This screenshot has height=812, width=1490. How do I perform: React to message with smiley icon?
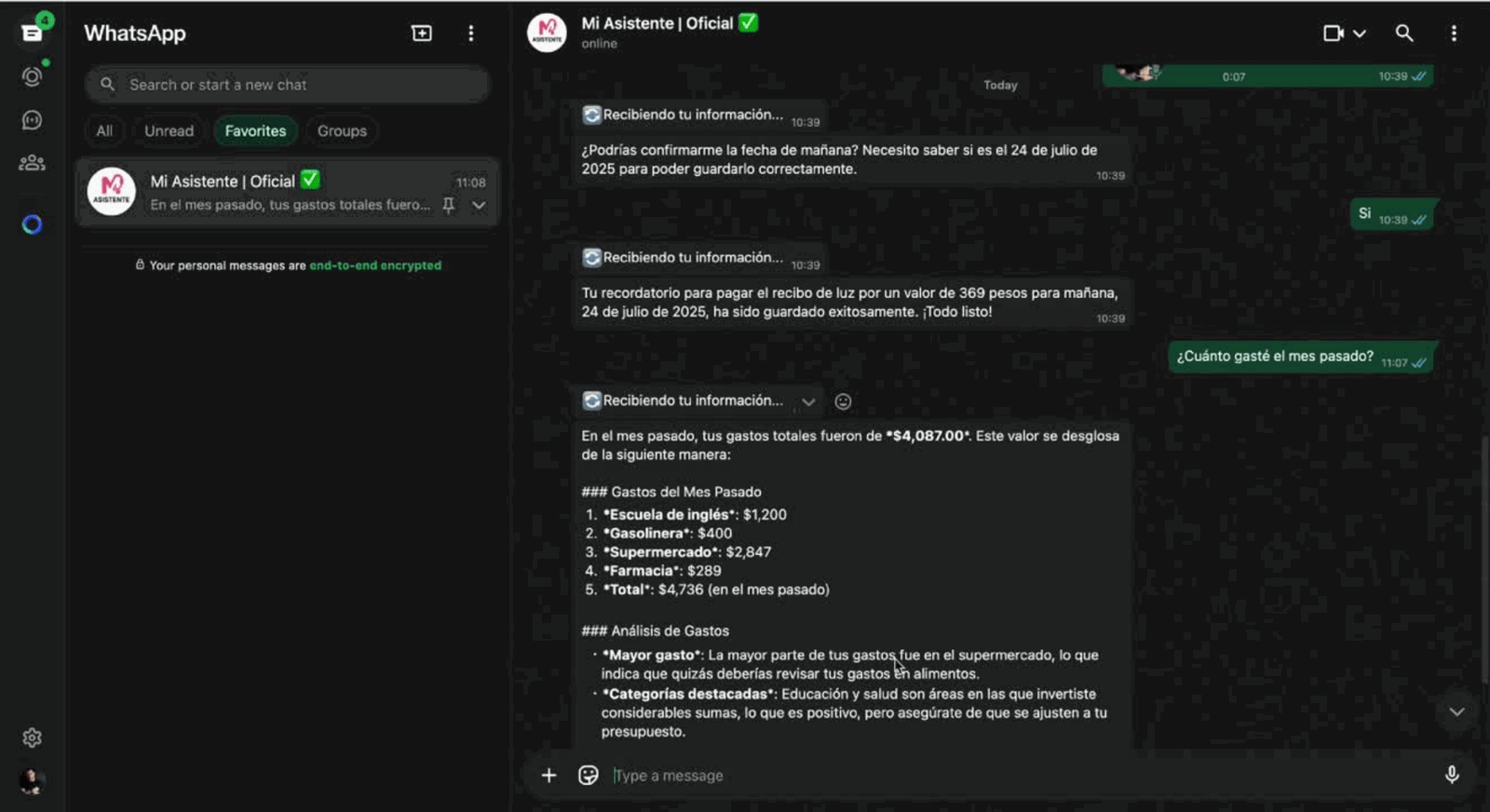pos(843,401)
